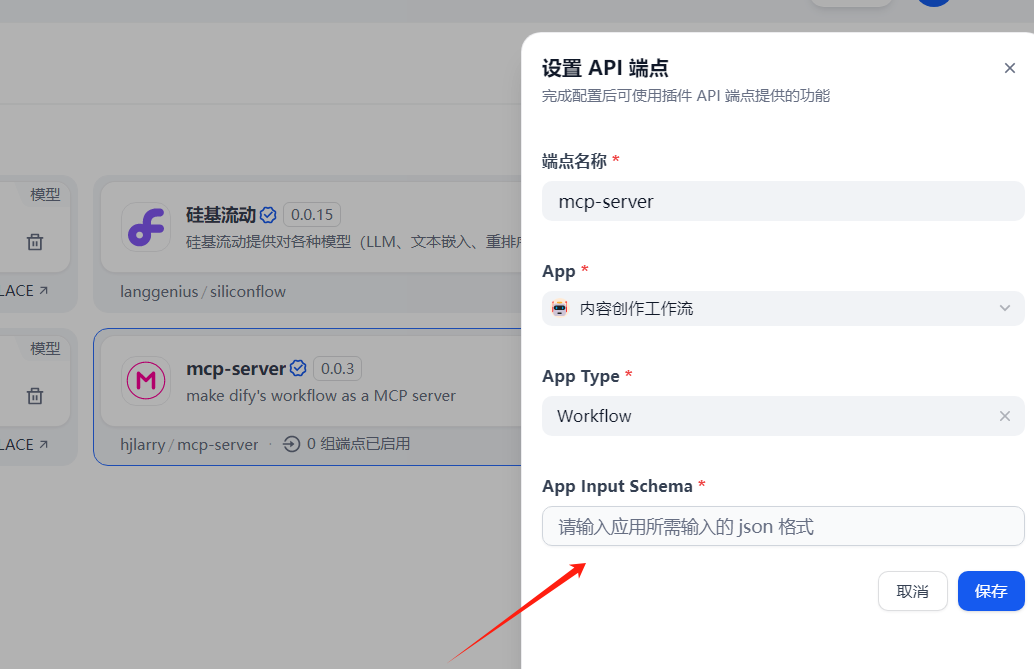Viewport: 1034px width, 669px height.
Task: Click the mcp-server plugin logo icon
Action: coord(146,381)
